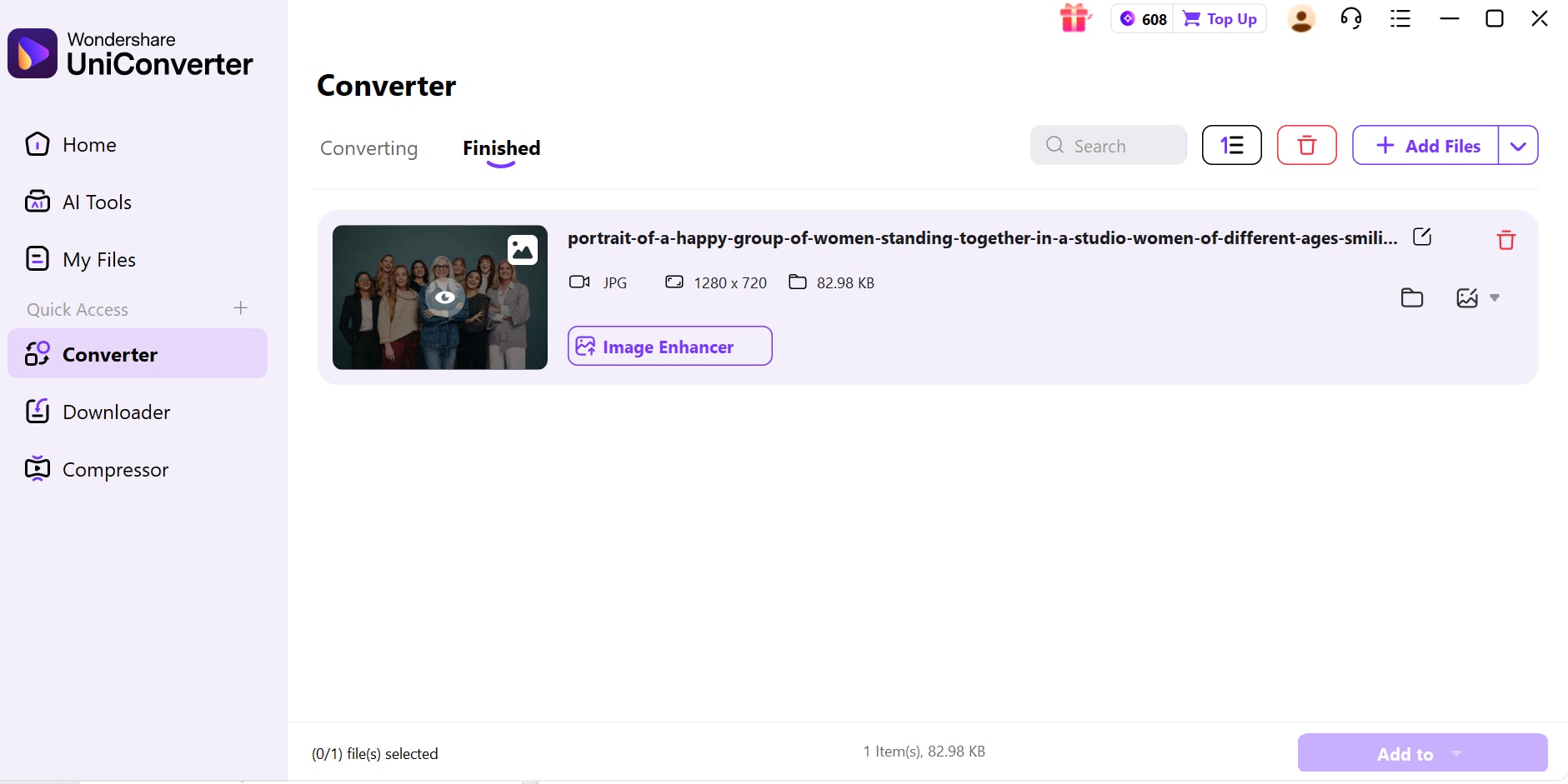The height and width of the screenshot is (784, 1568).
Task: Expand the Add to dropdown arrow
Action: coord(1456,753)
